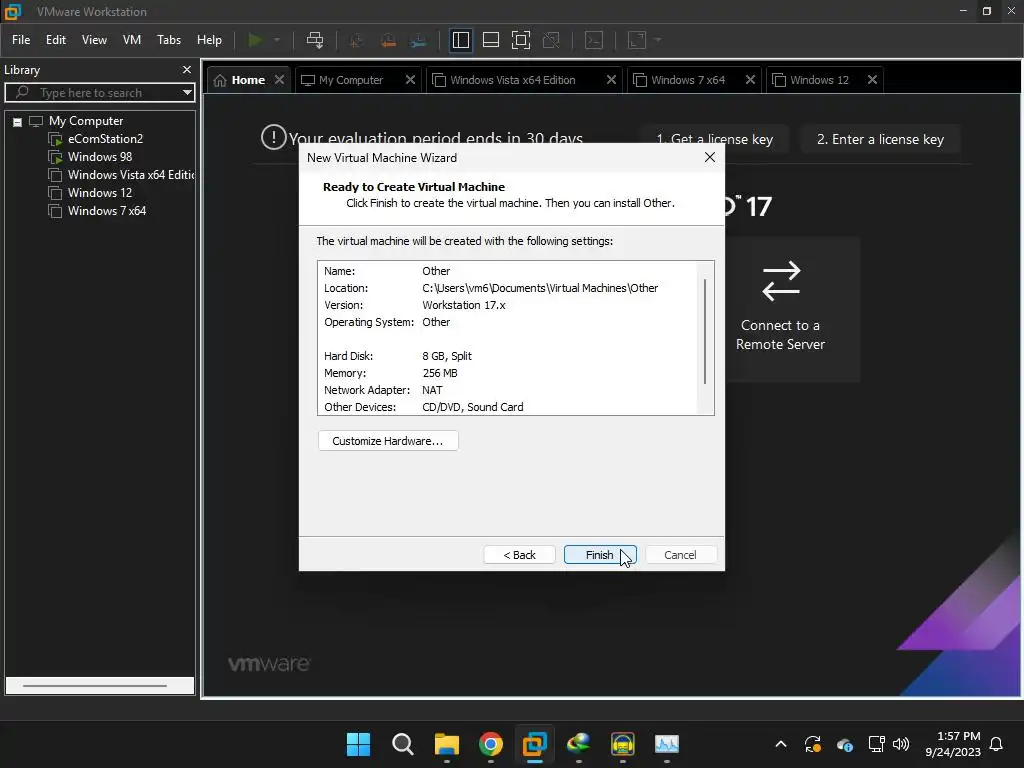Open the Tabs menu
This screenshot has width=1024, height=768.
point(168,40)
